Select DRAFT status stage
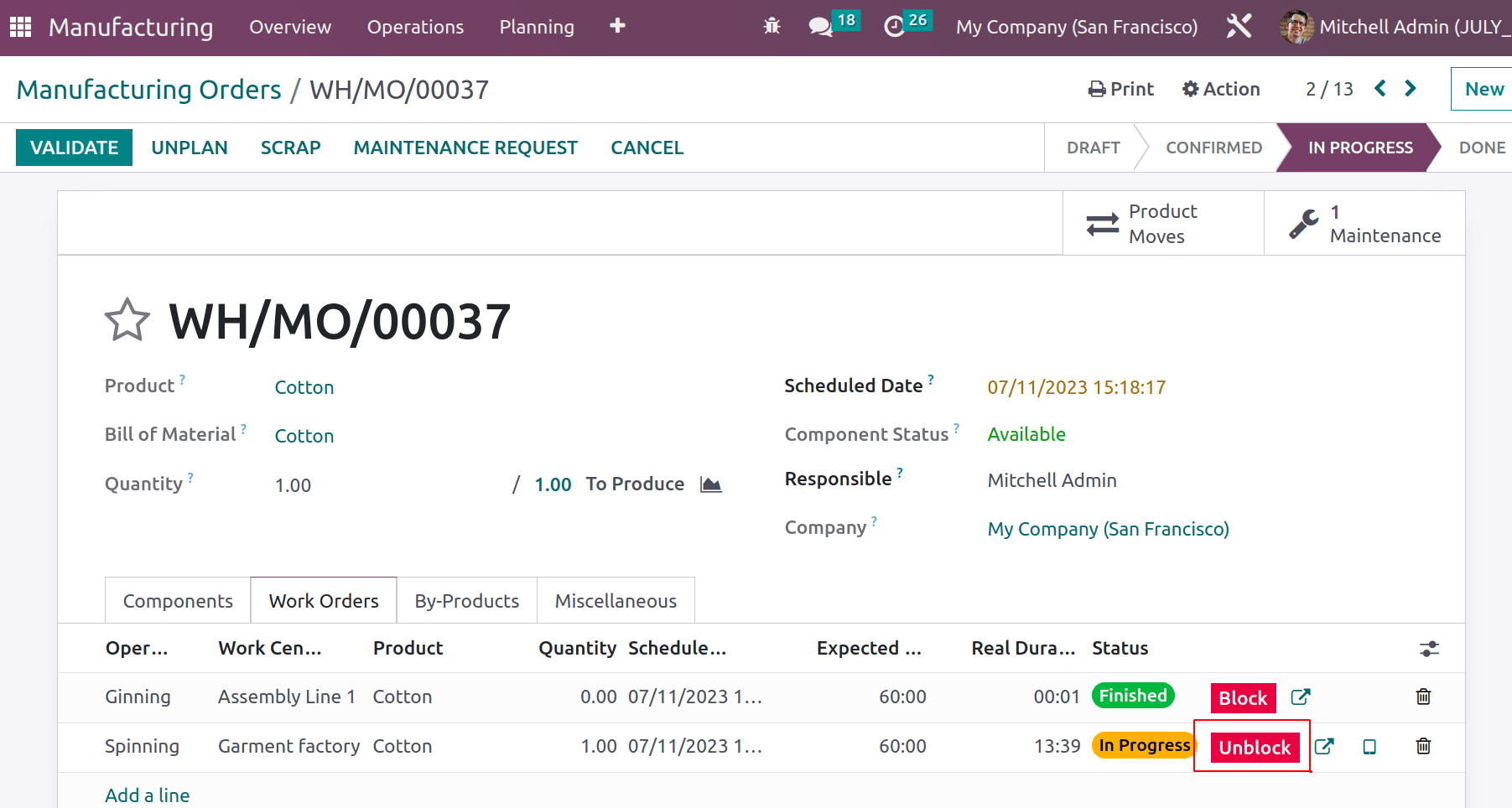1512x808 pixels. pos(1093,148)
